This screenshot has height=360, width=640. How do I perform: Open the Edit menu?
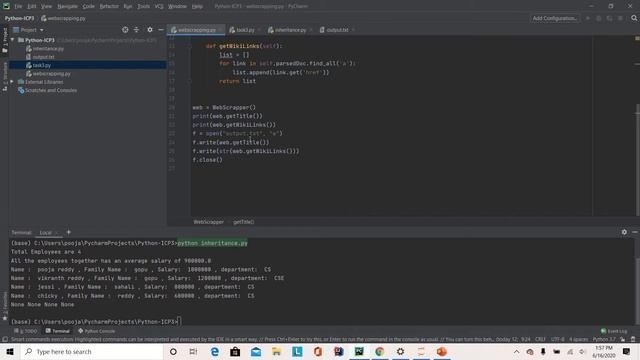point(31,7)
